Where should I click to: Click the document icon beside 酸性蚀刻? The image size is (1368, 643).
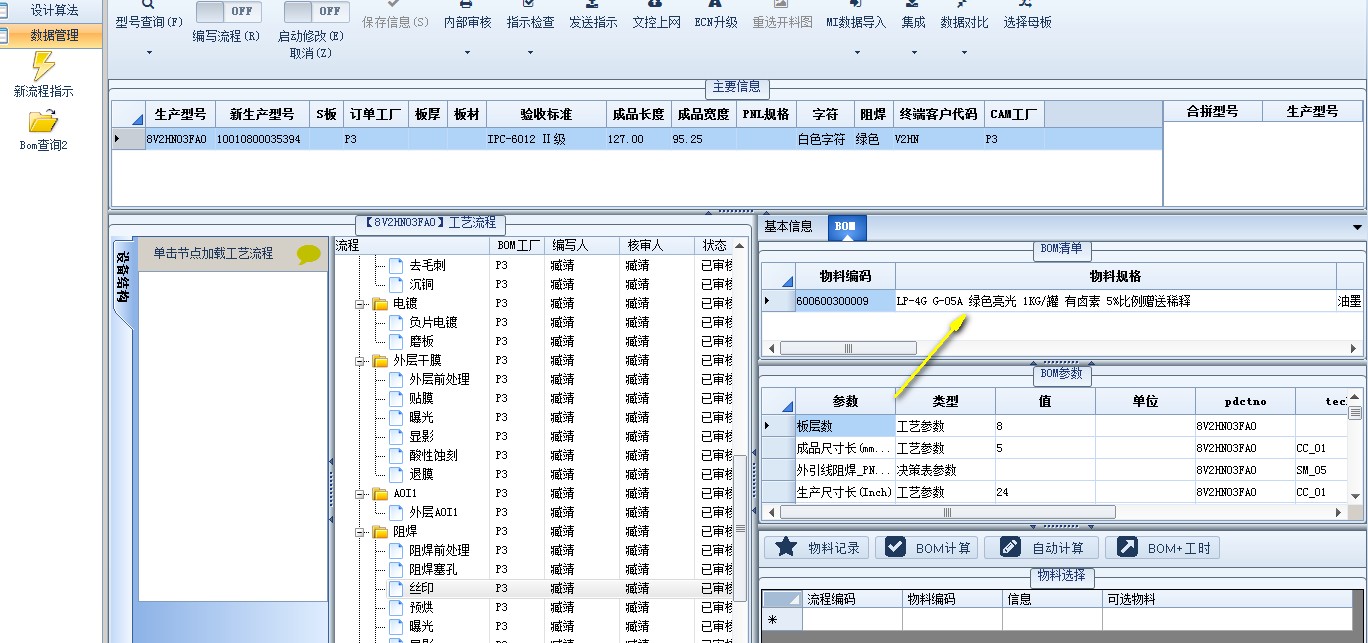(x=396, y=455)
